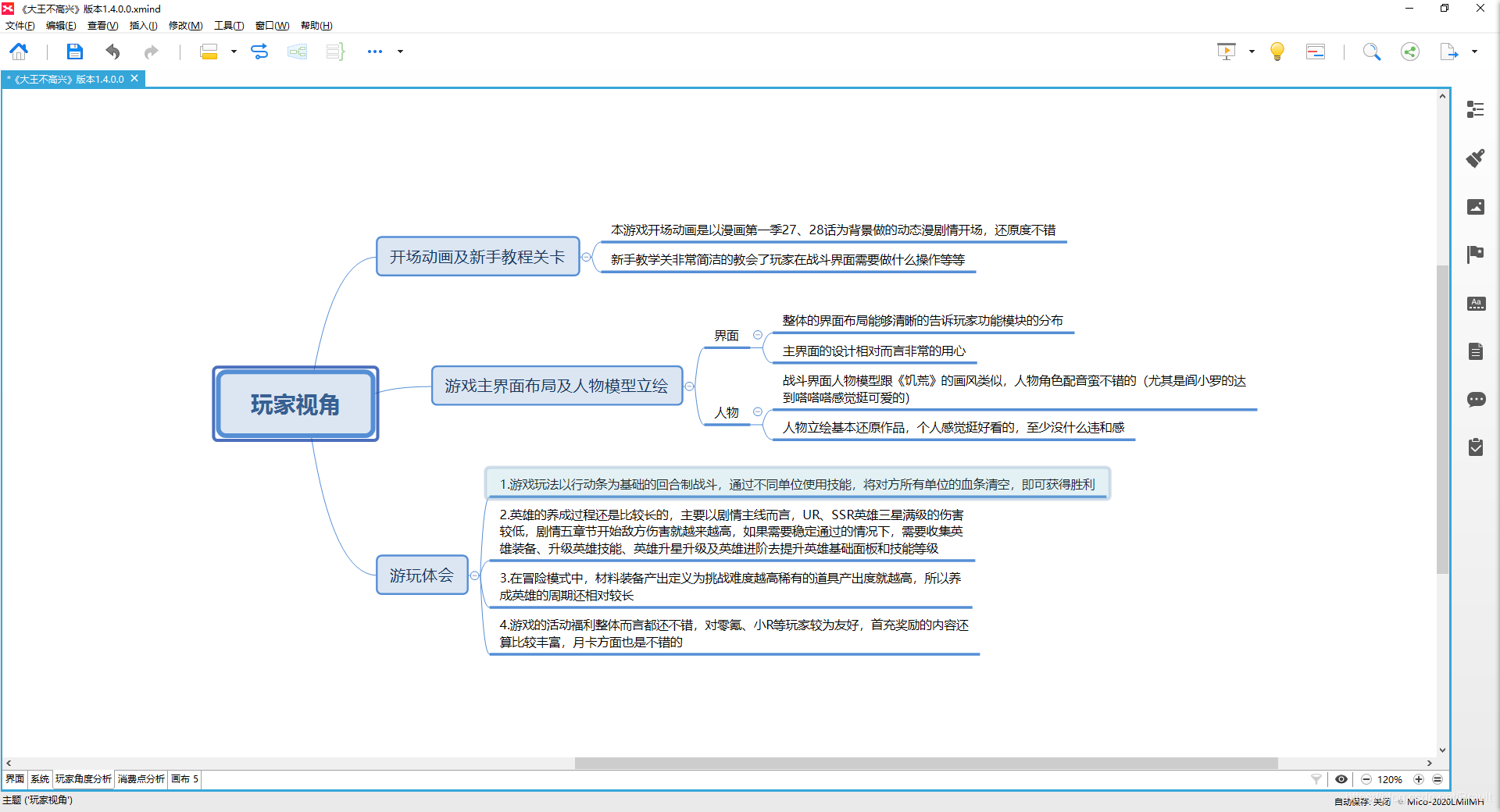Open the Outline panel in right sidebar
This screenshot has width=1500, height=812.
pos(1476,109)
